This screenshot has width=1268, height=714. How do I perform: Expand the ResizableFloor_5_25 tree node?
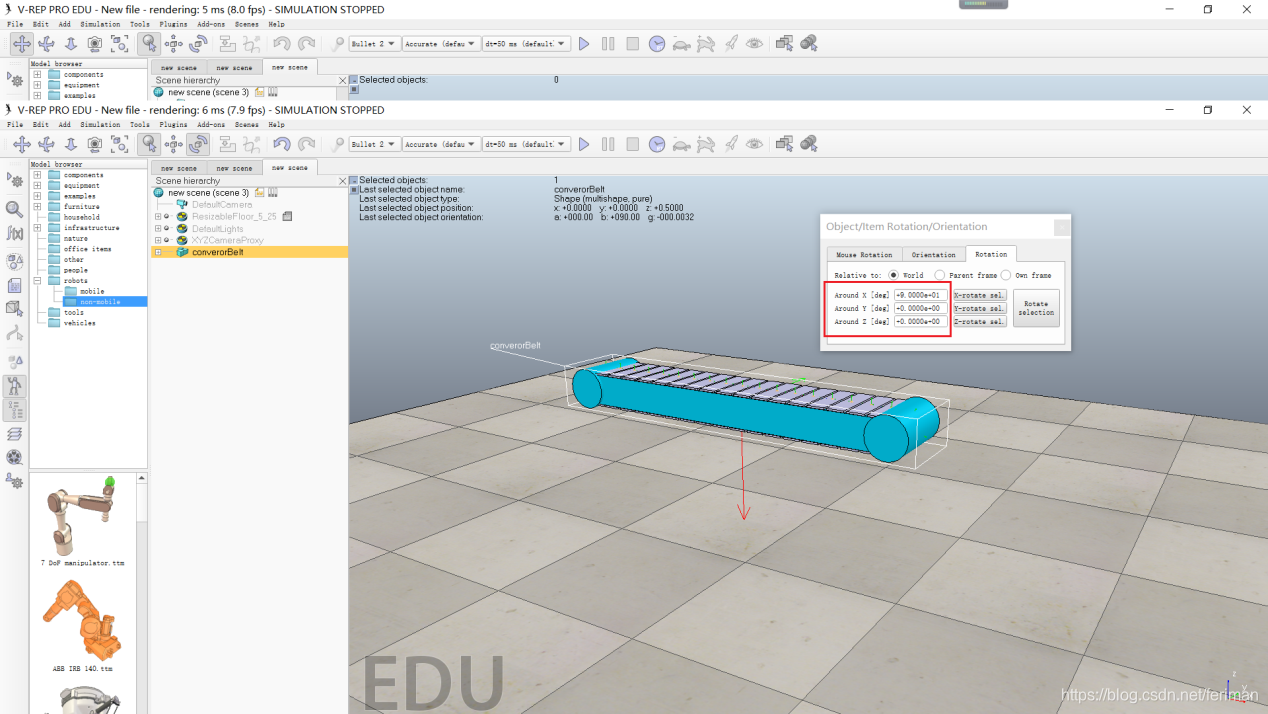[x=157, y=216]
